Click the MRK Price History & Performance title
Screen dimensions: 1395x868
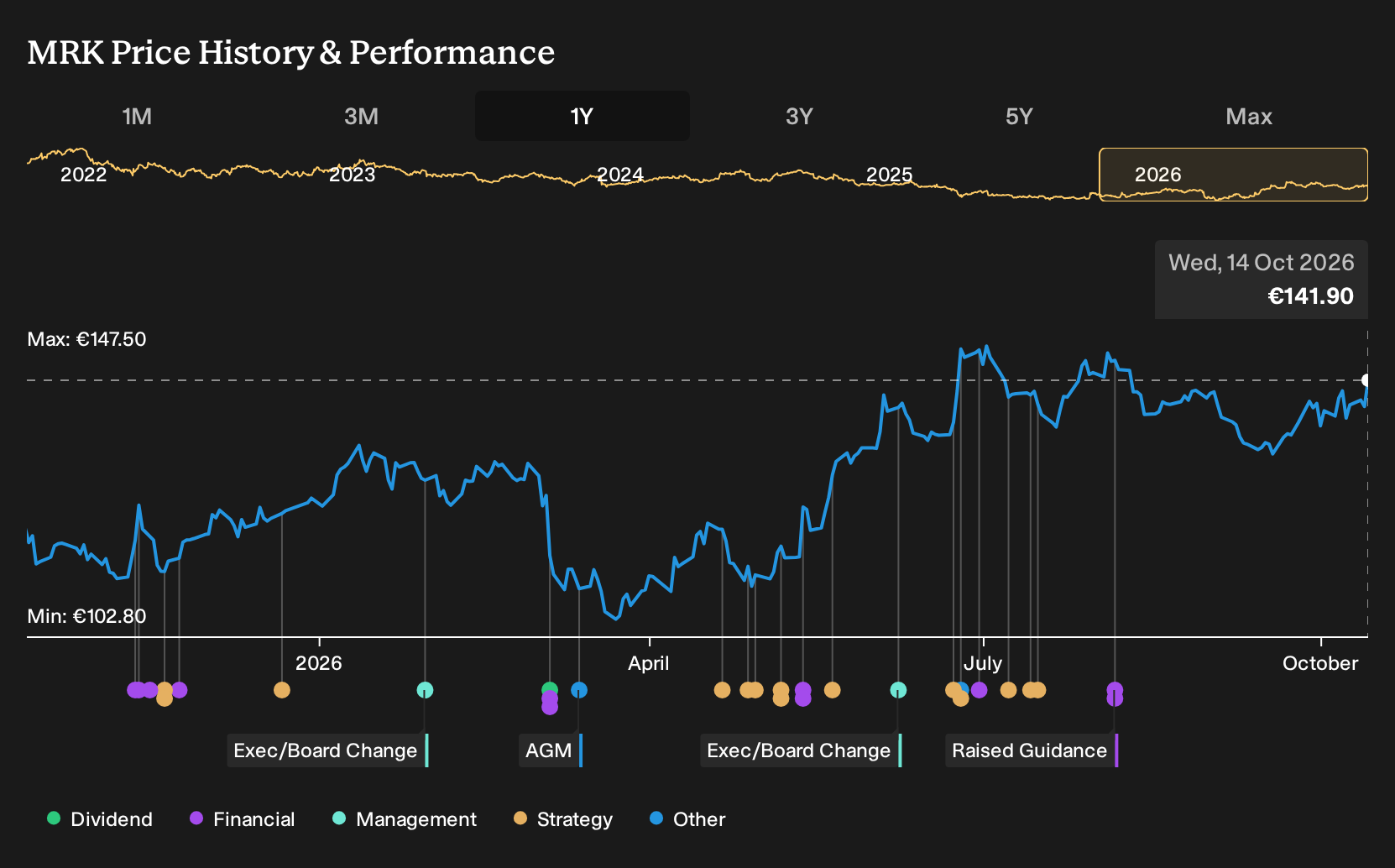[x=290, y=52]
